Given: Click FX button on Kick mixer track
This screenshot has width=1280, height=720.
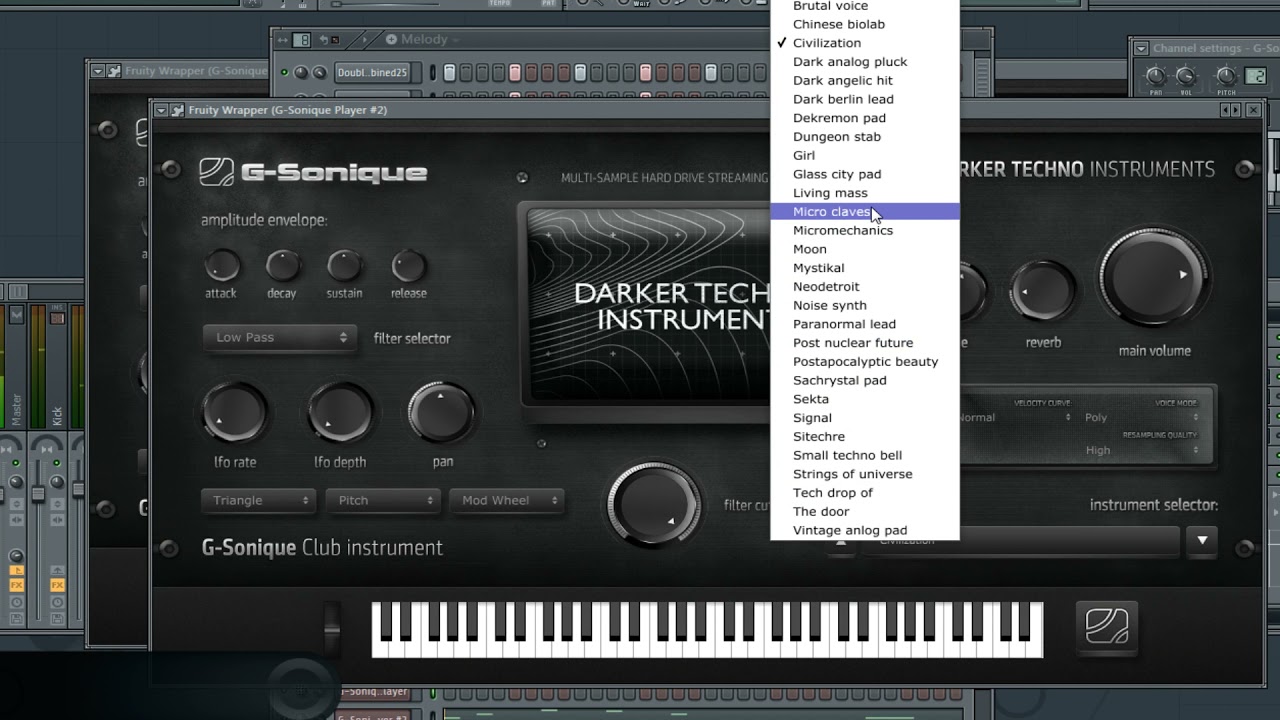Looking at the screenshot, I should (57, 585).
